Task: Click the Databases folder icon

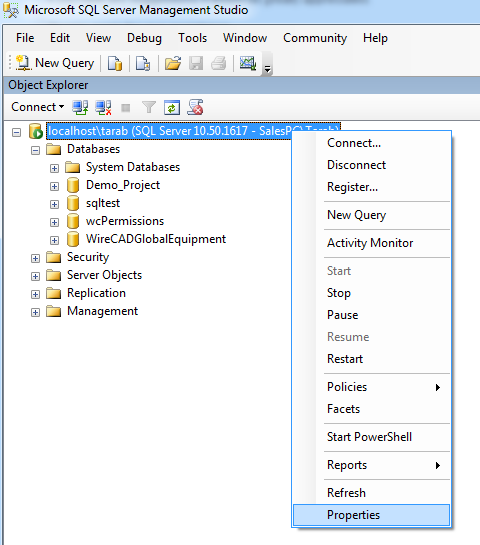Action: [54, 149]
